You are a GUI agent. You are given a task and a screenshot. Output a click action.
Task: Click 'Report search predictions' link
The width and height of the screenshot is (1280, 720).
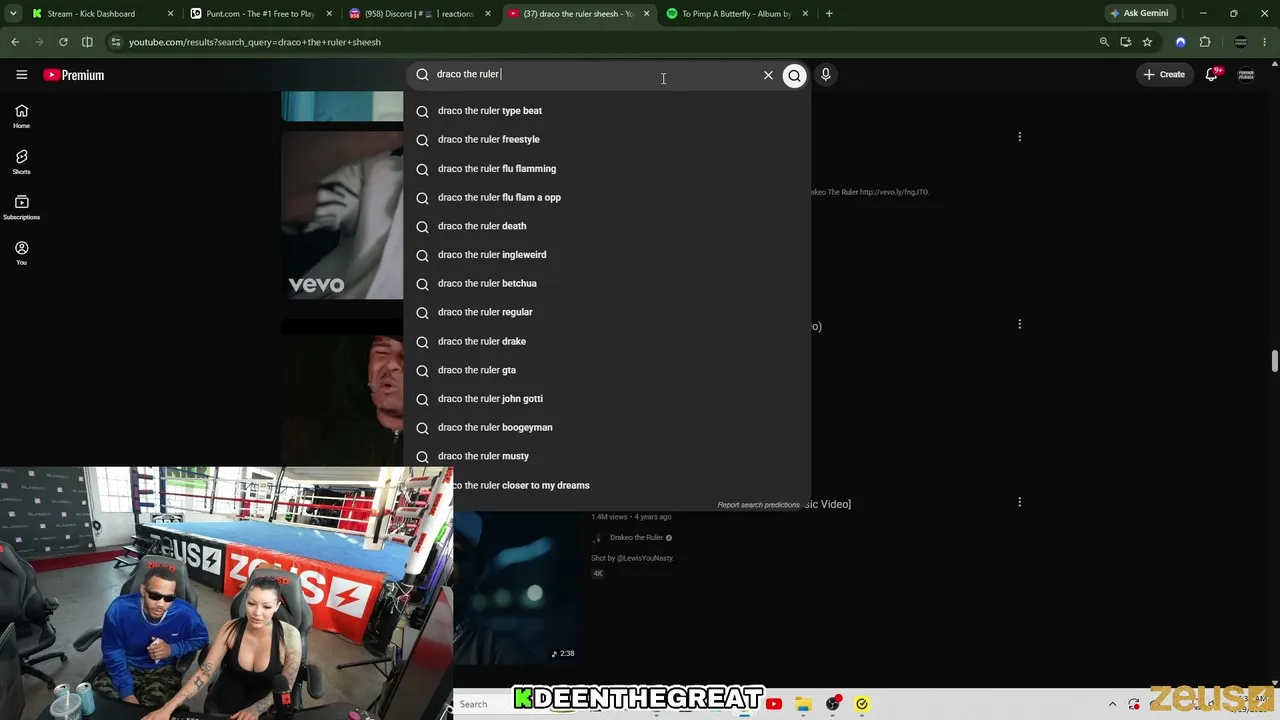tap(758, 505)
